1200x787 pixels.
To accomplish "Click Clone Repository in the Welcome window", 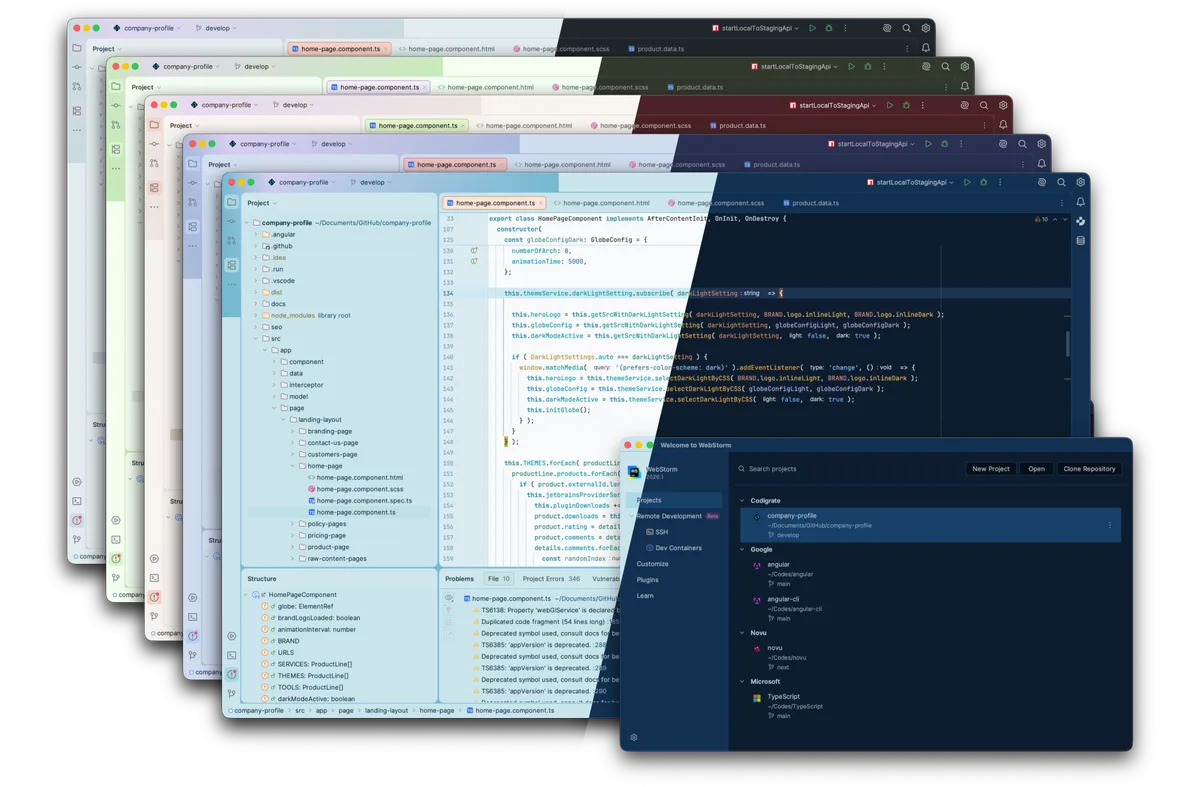I will point(1089,469).
